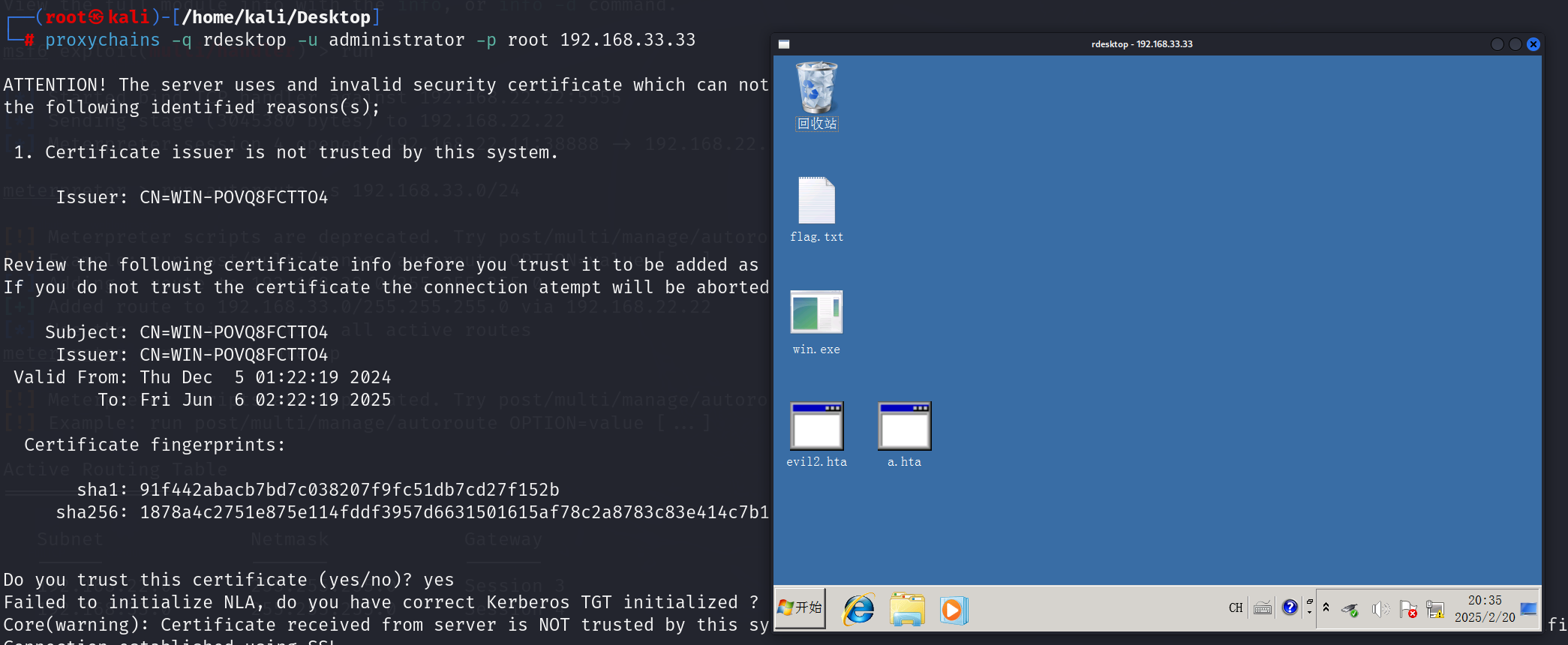Click the root㉿kali prompt text

point(97,16)
